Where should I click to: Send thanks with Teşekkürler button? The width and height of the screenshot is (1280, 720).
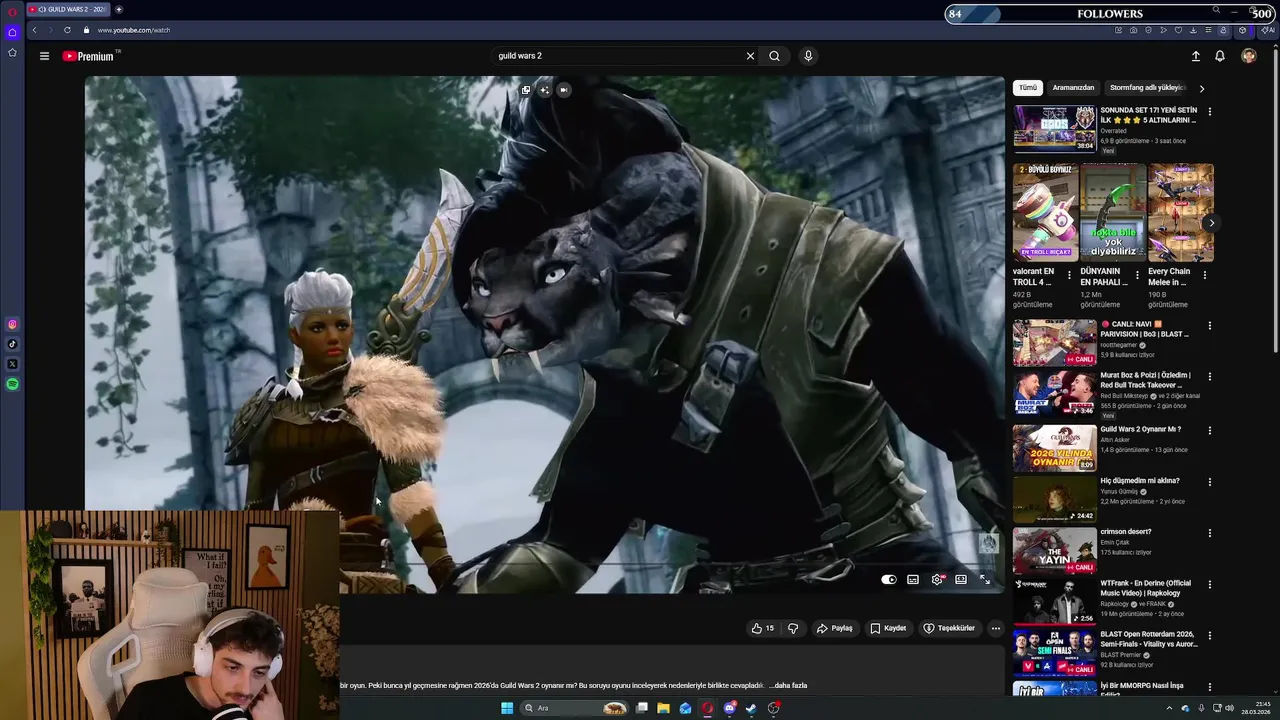coord(948,628)
